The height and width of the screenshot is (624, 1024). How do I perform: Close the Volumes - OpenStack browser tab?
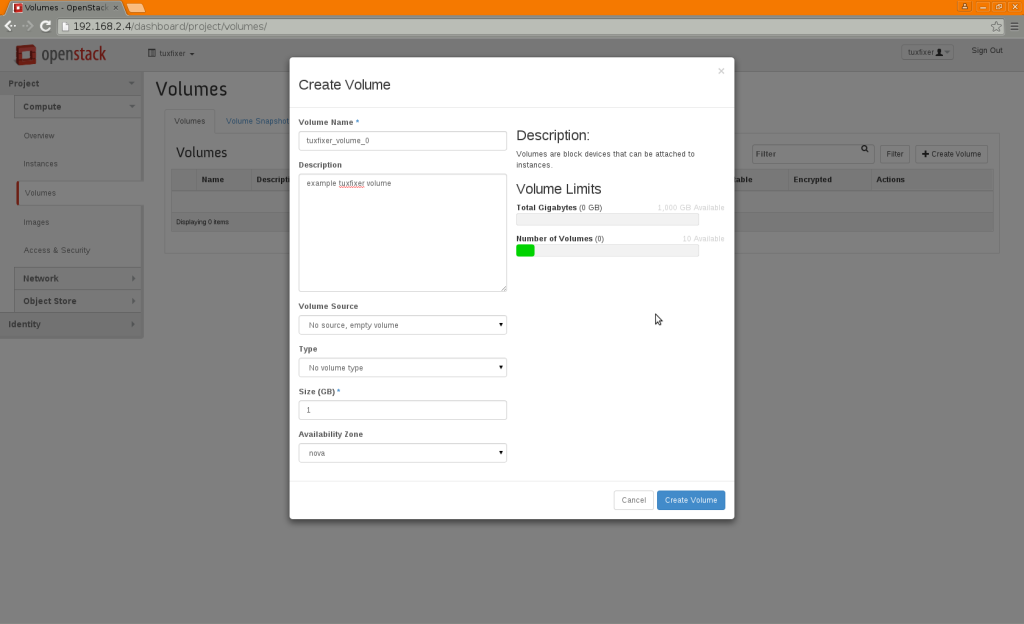[116, 8]
